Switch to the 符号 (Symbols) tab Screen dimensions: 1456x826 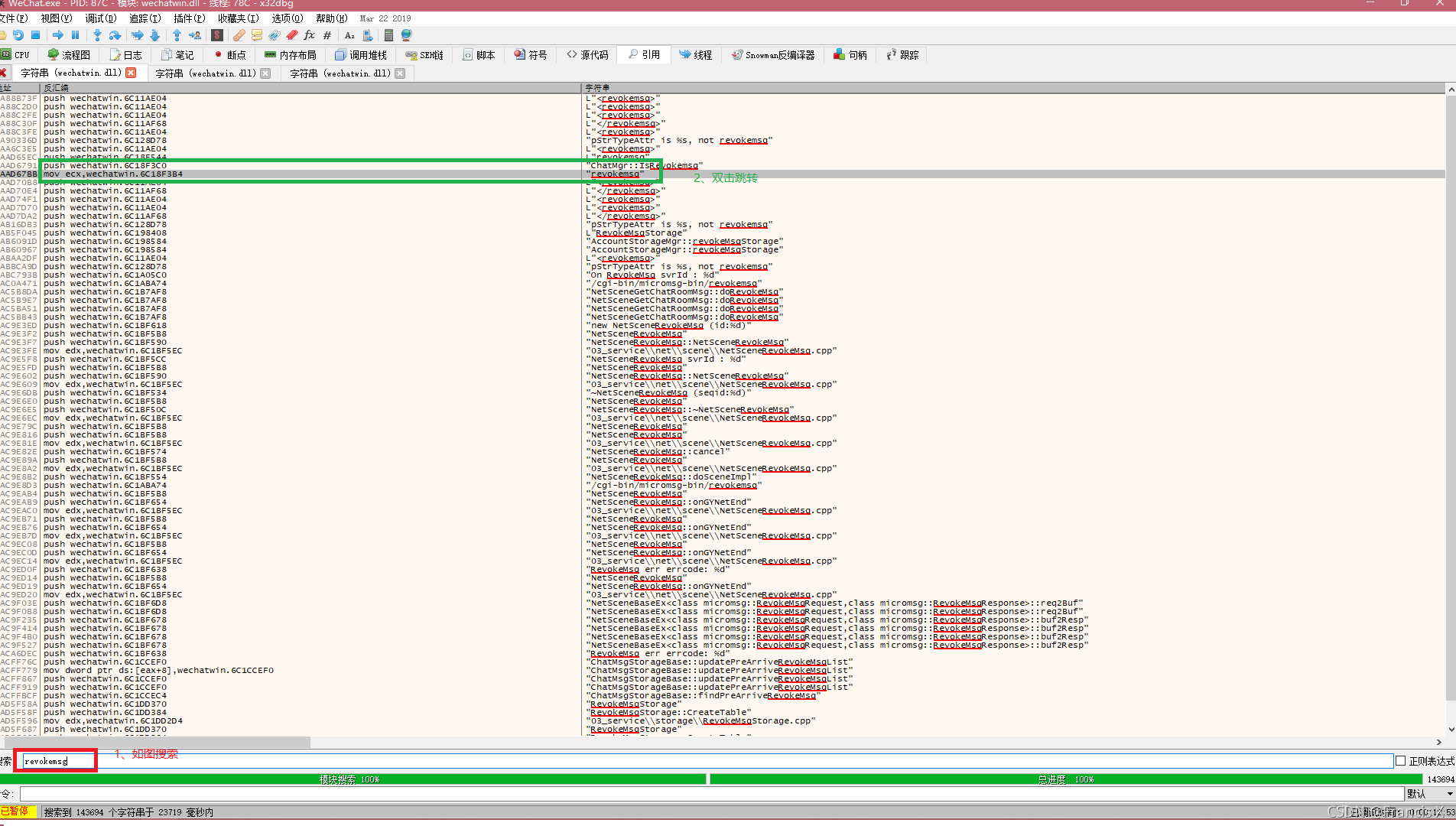[531, 55]
